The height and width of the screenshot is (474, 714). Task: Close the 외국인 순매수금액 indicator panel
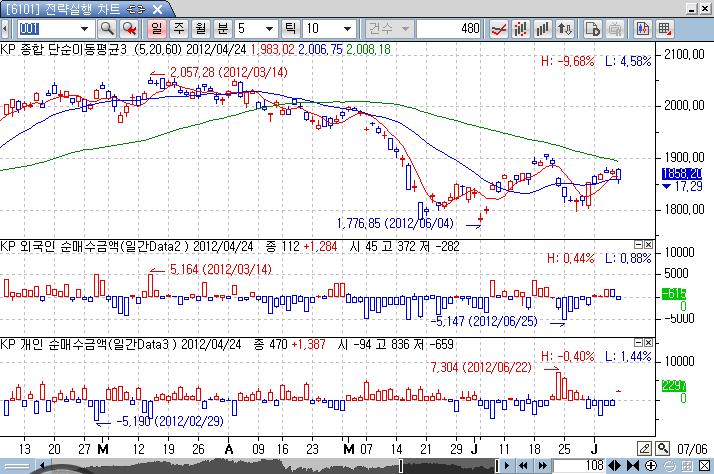(647, 245)
